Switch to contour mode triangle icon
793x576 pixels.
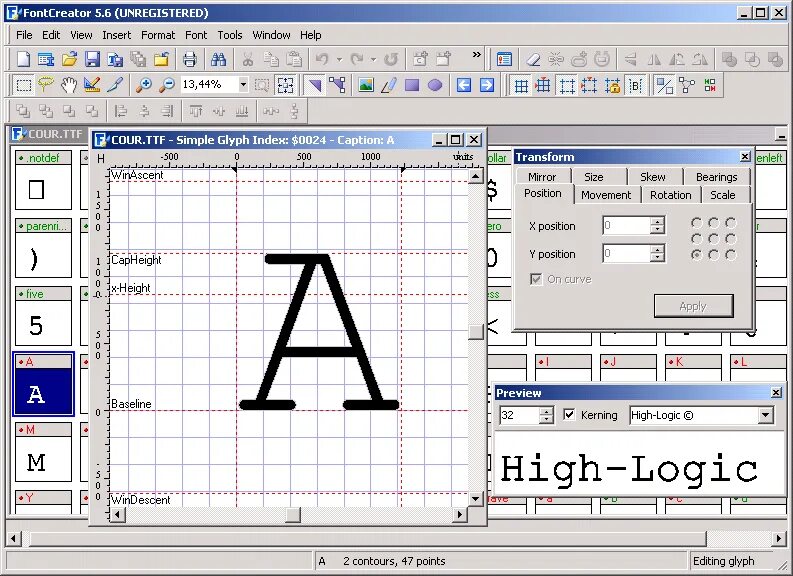(315, 85)
